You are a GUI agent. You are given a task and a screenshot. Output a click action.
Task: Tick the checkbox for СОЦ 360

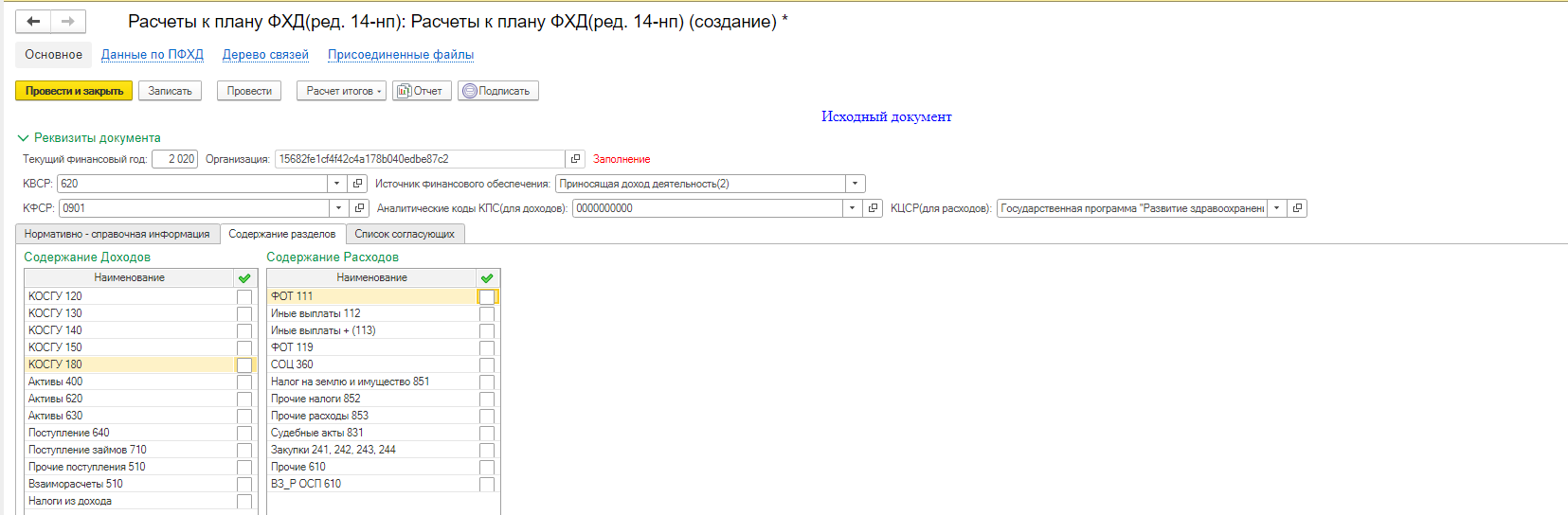pyautogui.click(x=487, y=364)
